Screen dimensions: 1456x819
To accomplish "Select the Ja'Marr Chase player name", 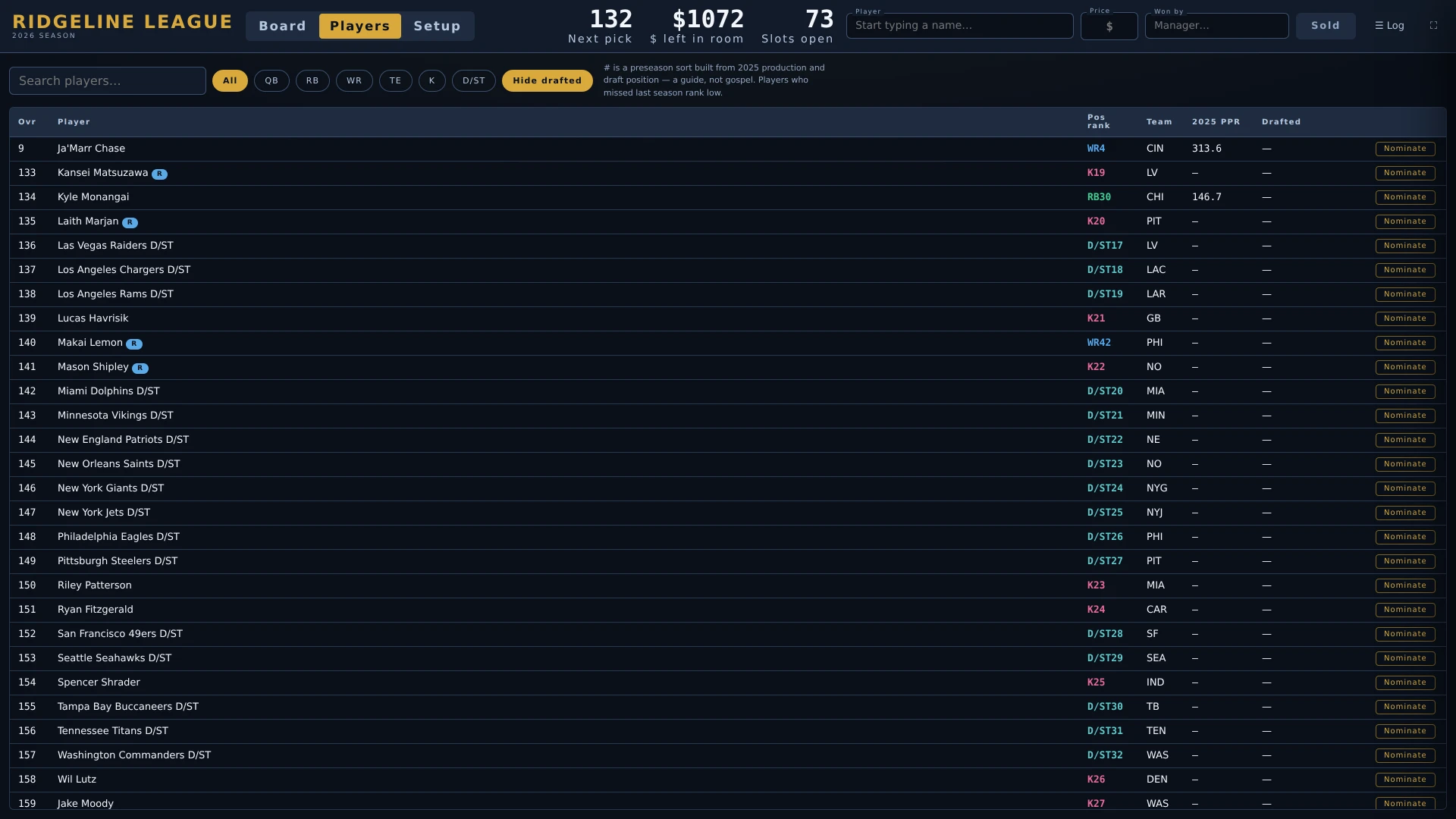I will [91, 149].
